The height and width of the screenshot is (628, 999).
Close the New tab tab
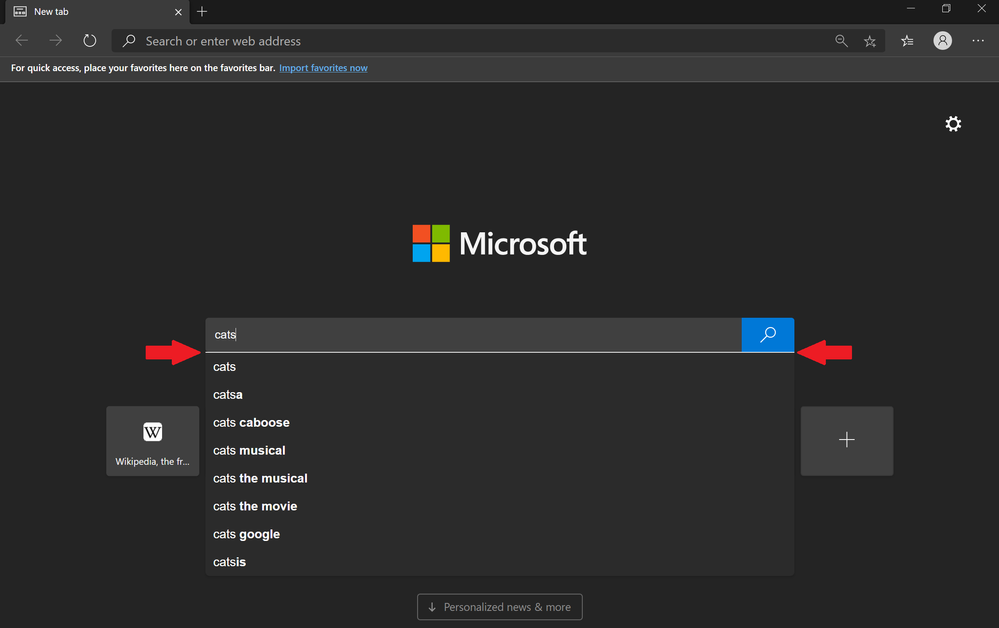178,12
